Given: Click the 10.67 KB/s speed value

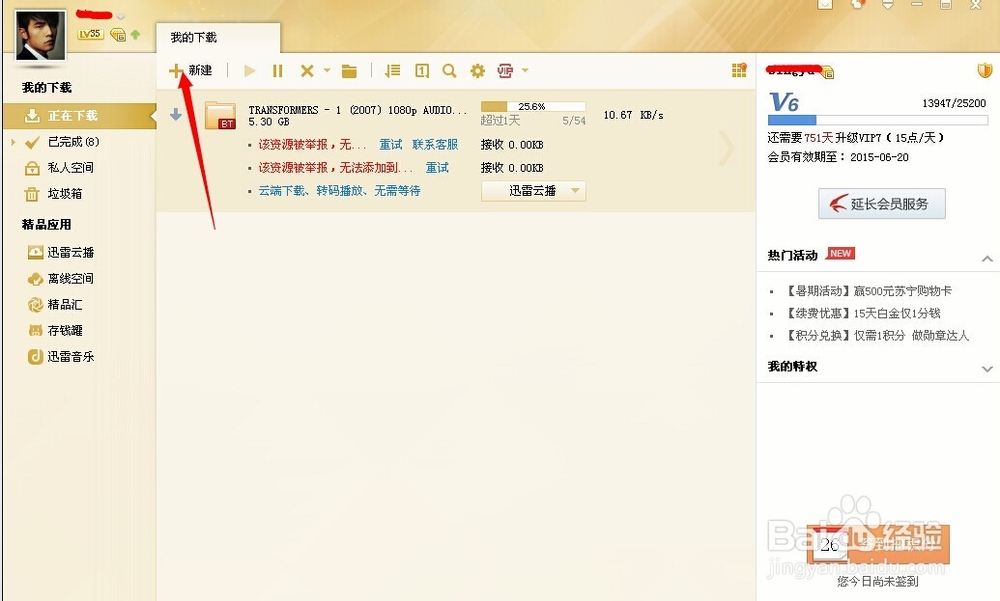Looking at the screenshot, I should click(x=633, y=115).
